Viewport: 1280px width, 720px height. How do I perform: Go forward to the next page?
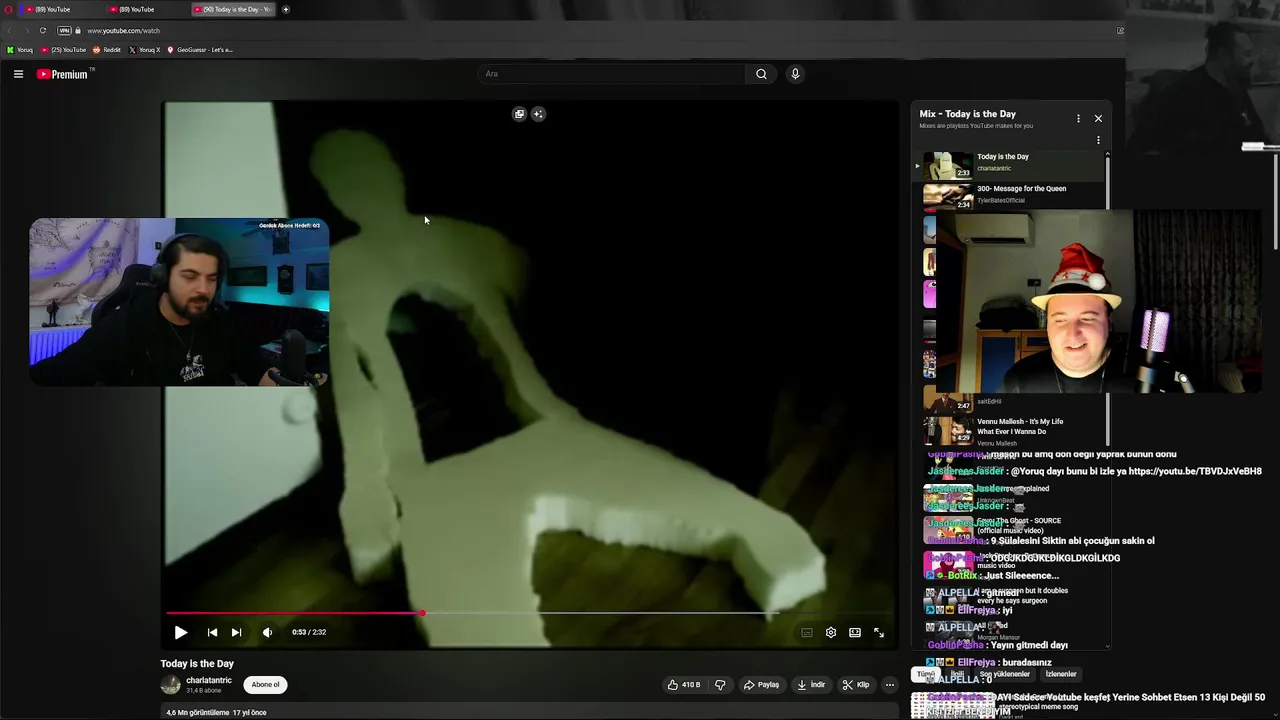click(27, 30)
